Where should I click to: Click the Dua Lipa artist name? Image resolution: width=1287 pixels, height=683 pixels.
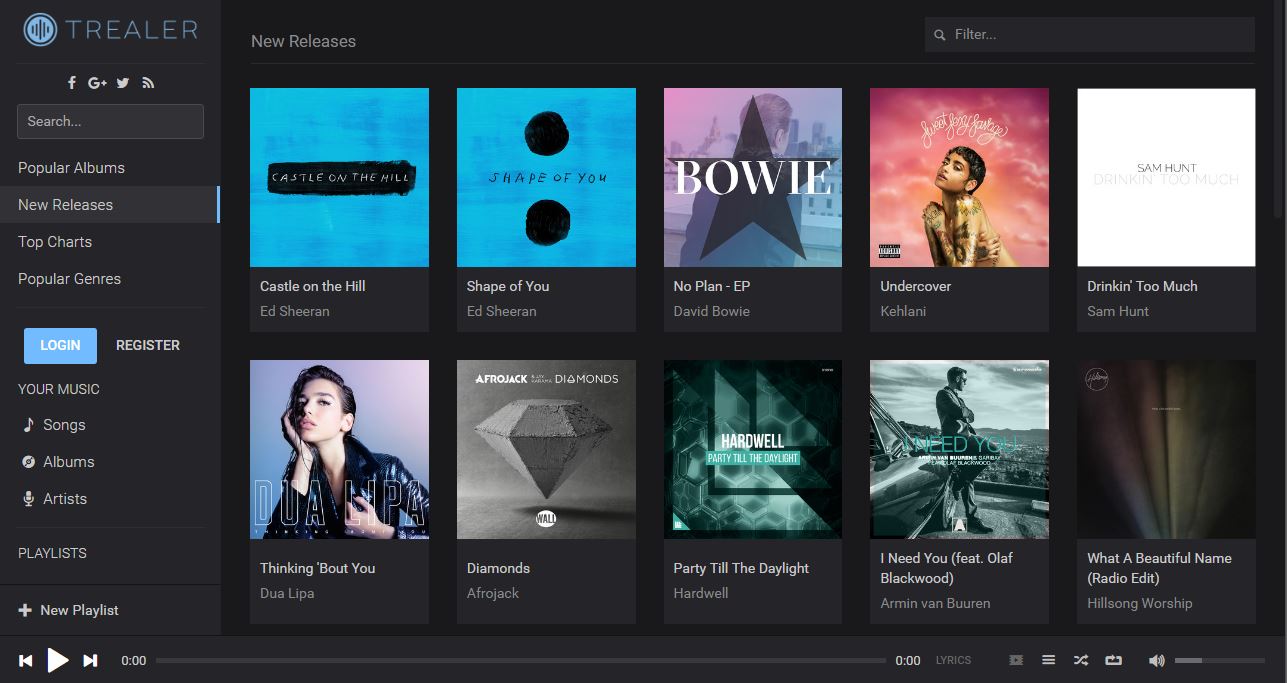tap(287, 593)
